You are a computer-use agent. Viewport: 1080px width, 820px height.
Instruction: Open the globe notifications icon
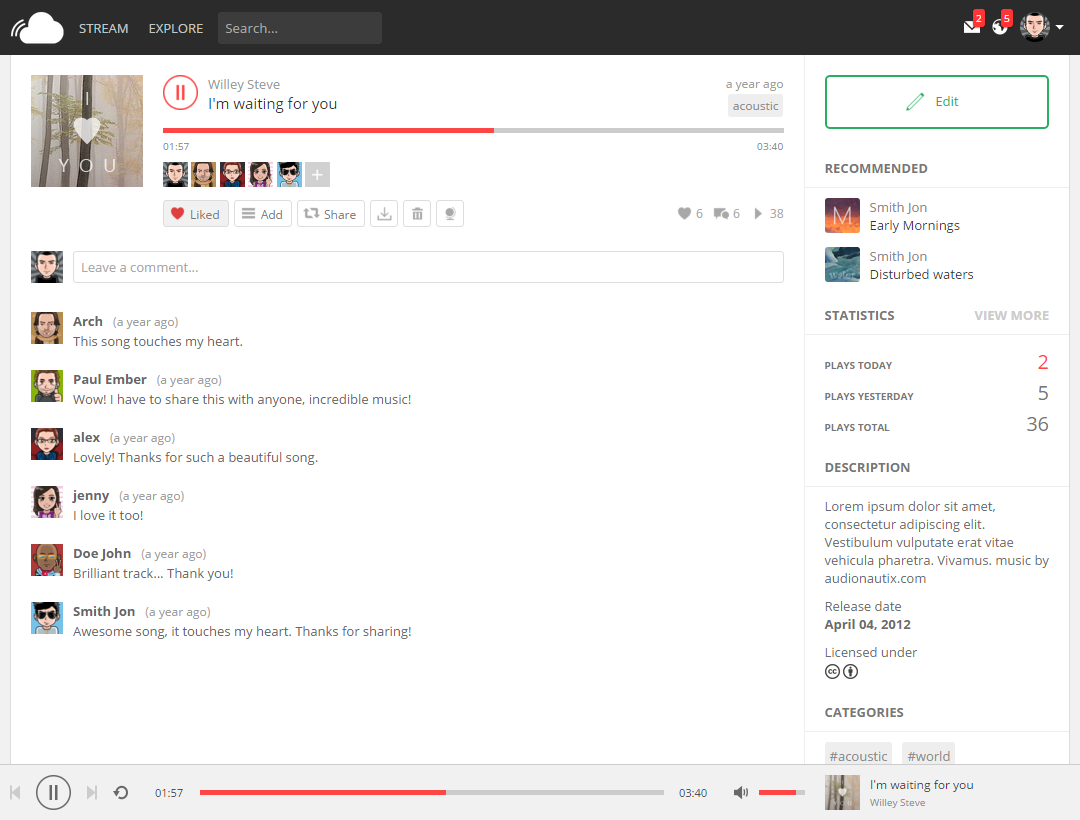point(999,28)
